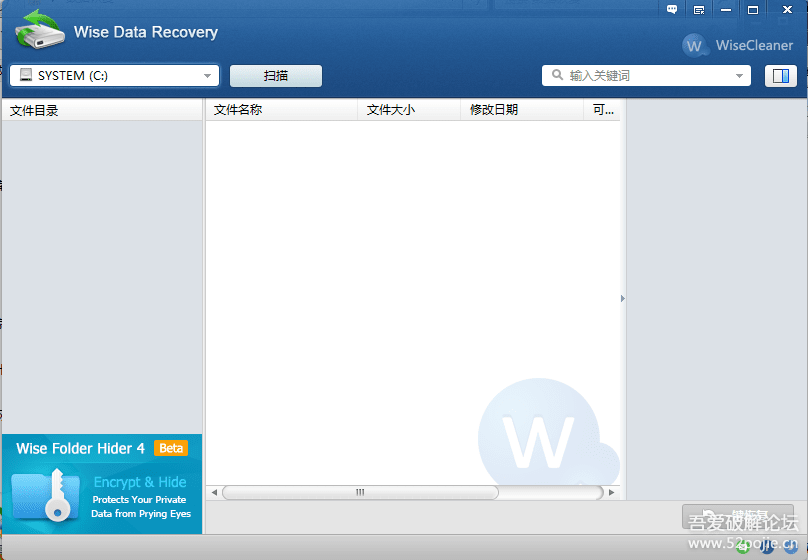Viewport: 808px width, 560px height.
Task: Click the Beta badge on the banner
Action: [171, 448]
